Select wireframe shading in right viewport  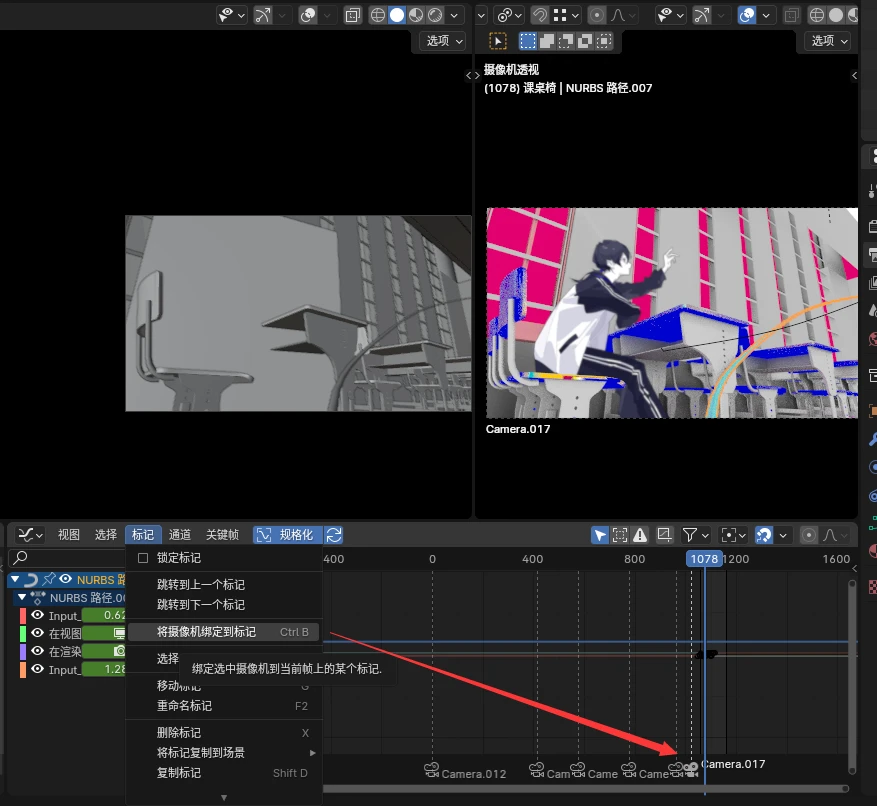[x=817, y=15]
